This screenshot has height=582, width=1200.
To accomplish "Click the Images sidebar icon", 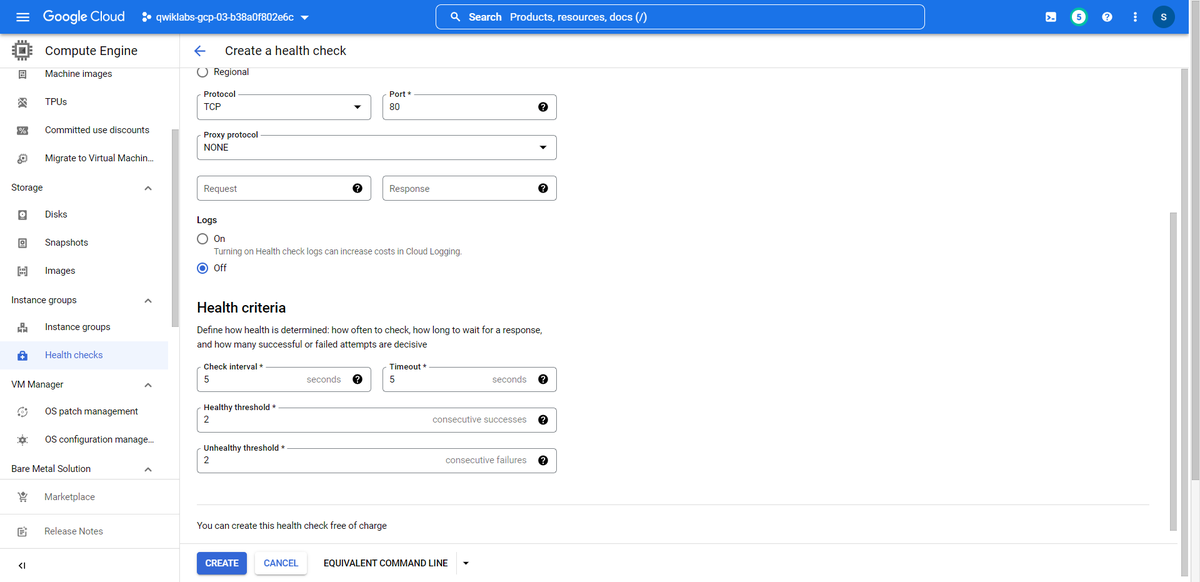I will tap(22, 271).
